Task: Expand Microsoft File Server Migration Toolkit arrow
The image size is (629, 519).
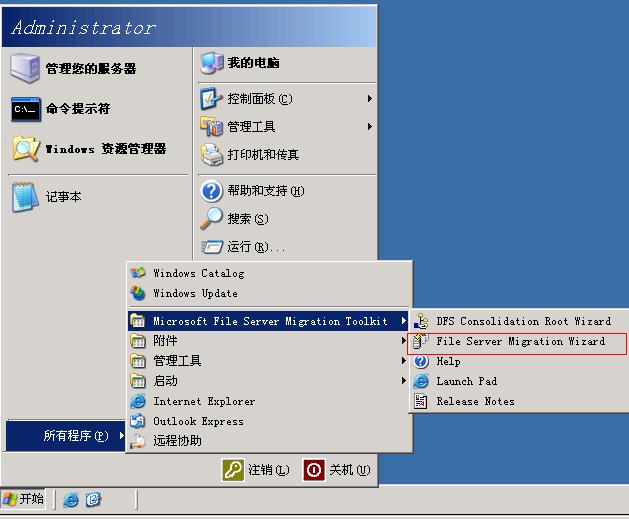Action: 403,321
